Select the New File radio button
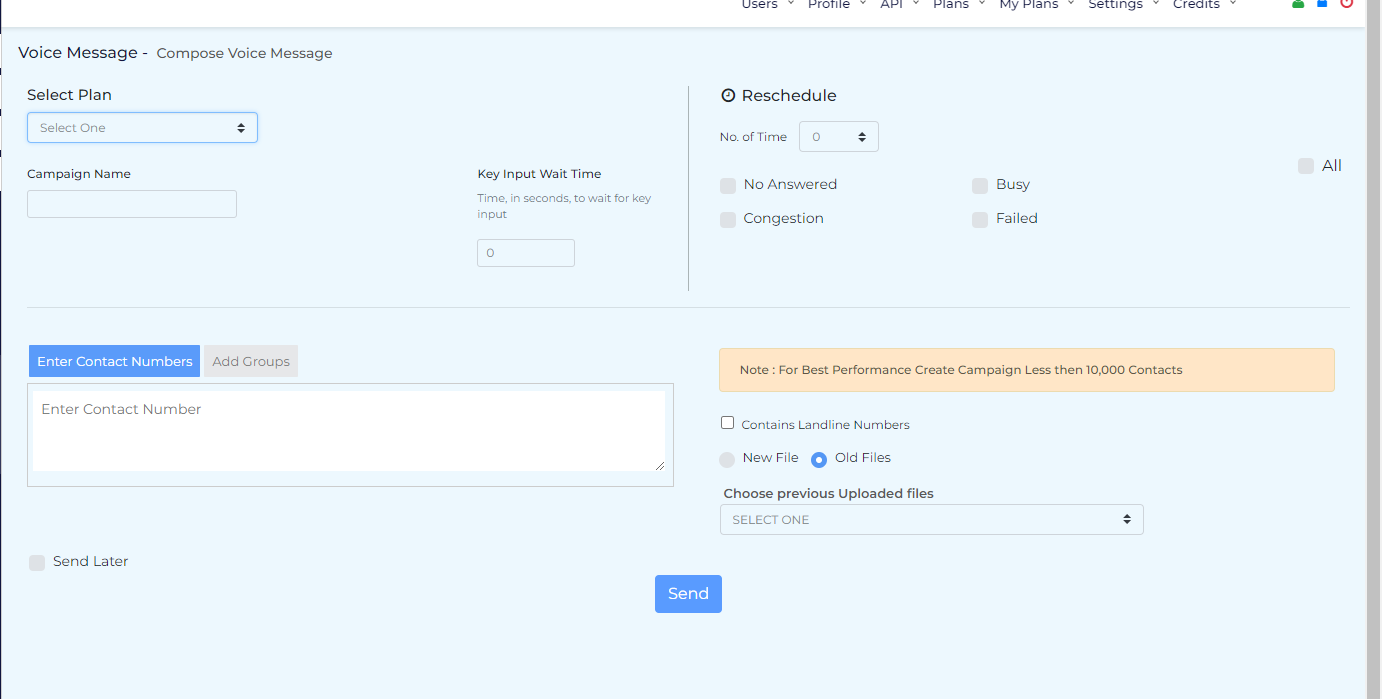 coord(727,460)
